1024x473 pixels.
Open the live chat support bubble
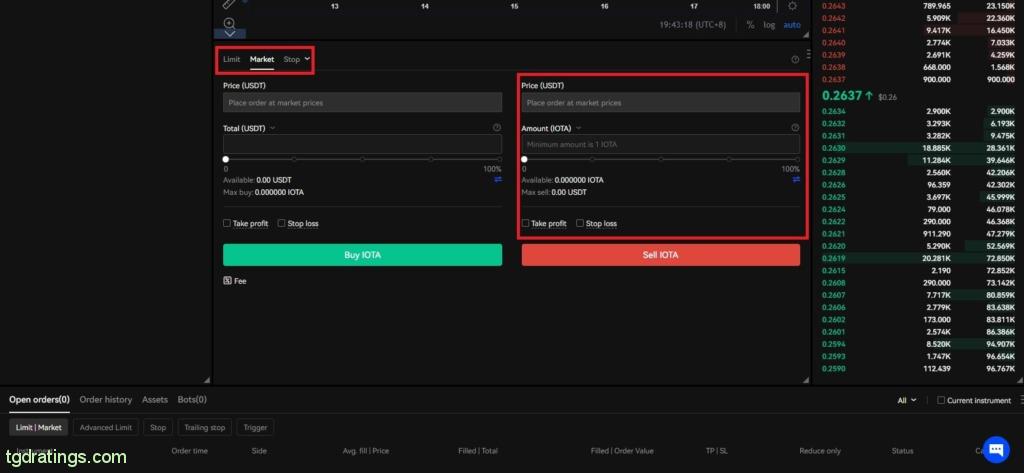996,449
